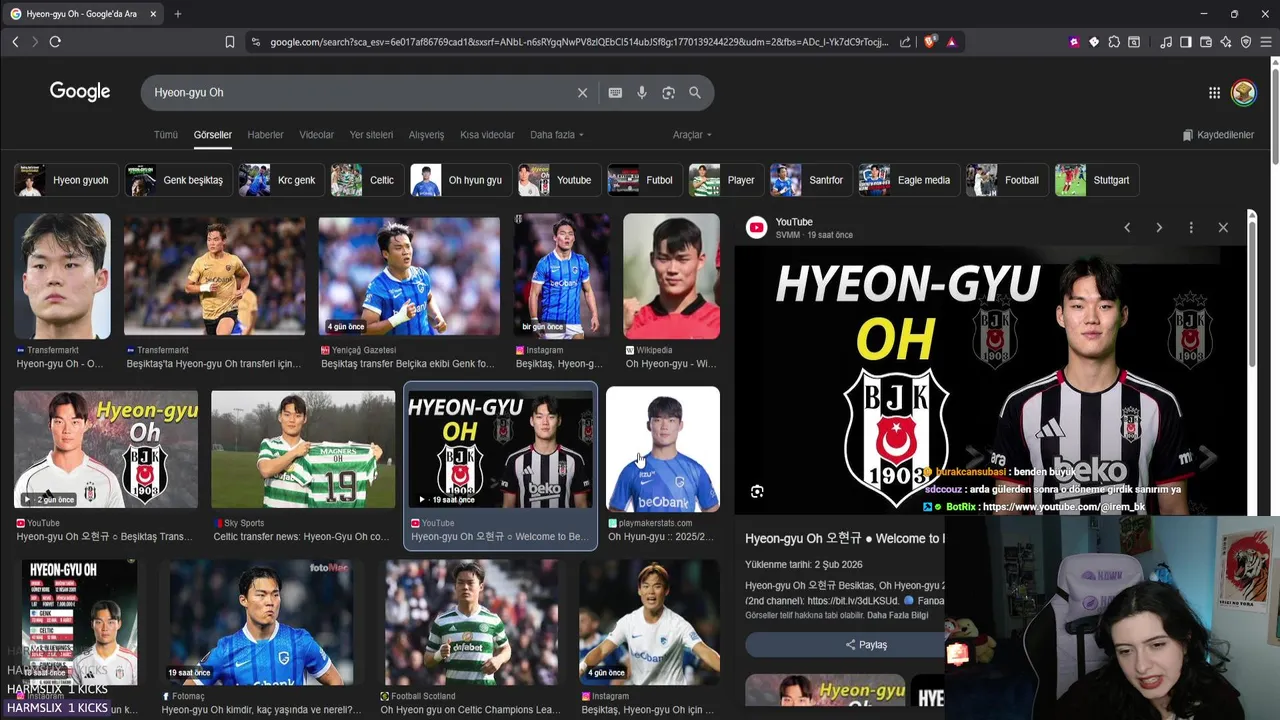
Task: Filter by Hyeon gyuoh chip
Action: click(66, 180)
